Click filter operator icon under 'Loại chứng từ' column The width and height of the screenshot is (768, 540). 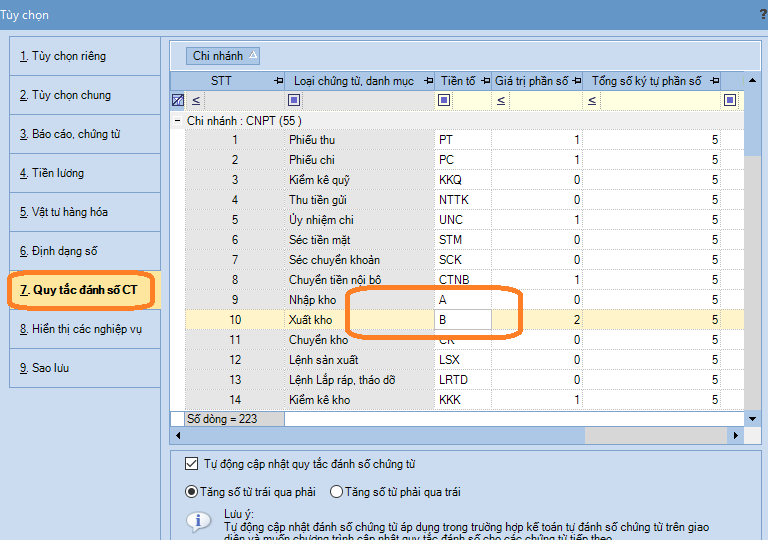tap(293, 100)
